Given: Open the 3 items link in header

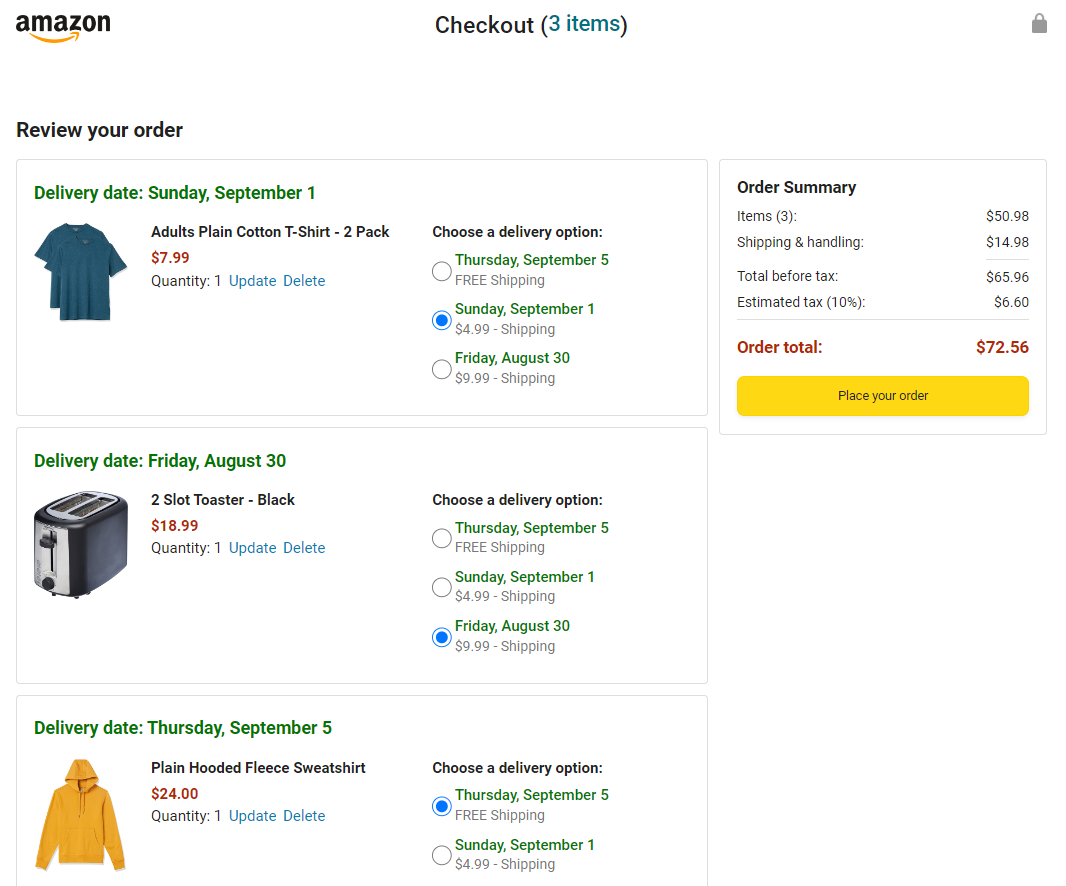Looking at the screenshot, I should click(584, 24).
